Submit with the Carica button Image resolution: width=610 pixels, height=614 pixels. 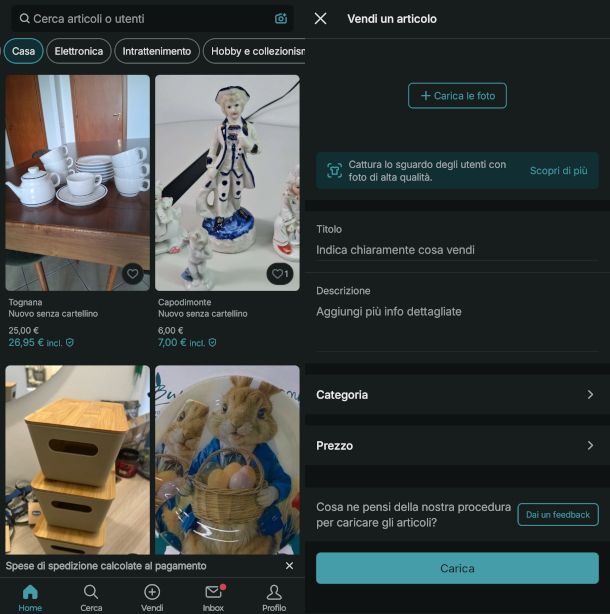tap(457, 568)
